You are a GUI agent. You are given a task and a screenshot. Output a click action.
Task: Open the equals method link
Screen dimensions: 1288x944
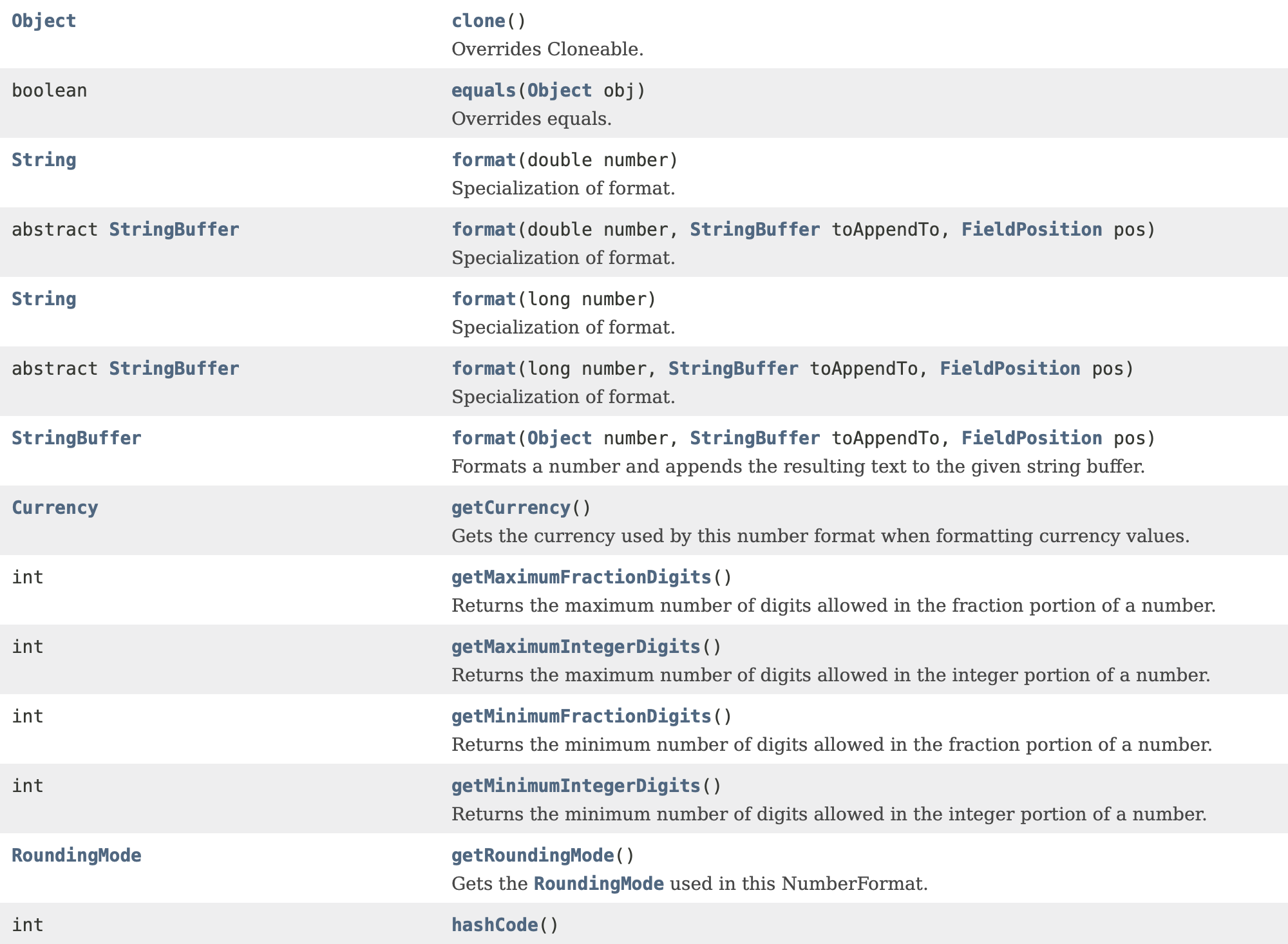[483, 91]
